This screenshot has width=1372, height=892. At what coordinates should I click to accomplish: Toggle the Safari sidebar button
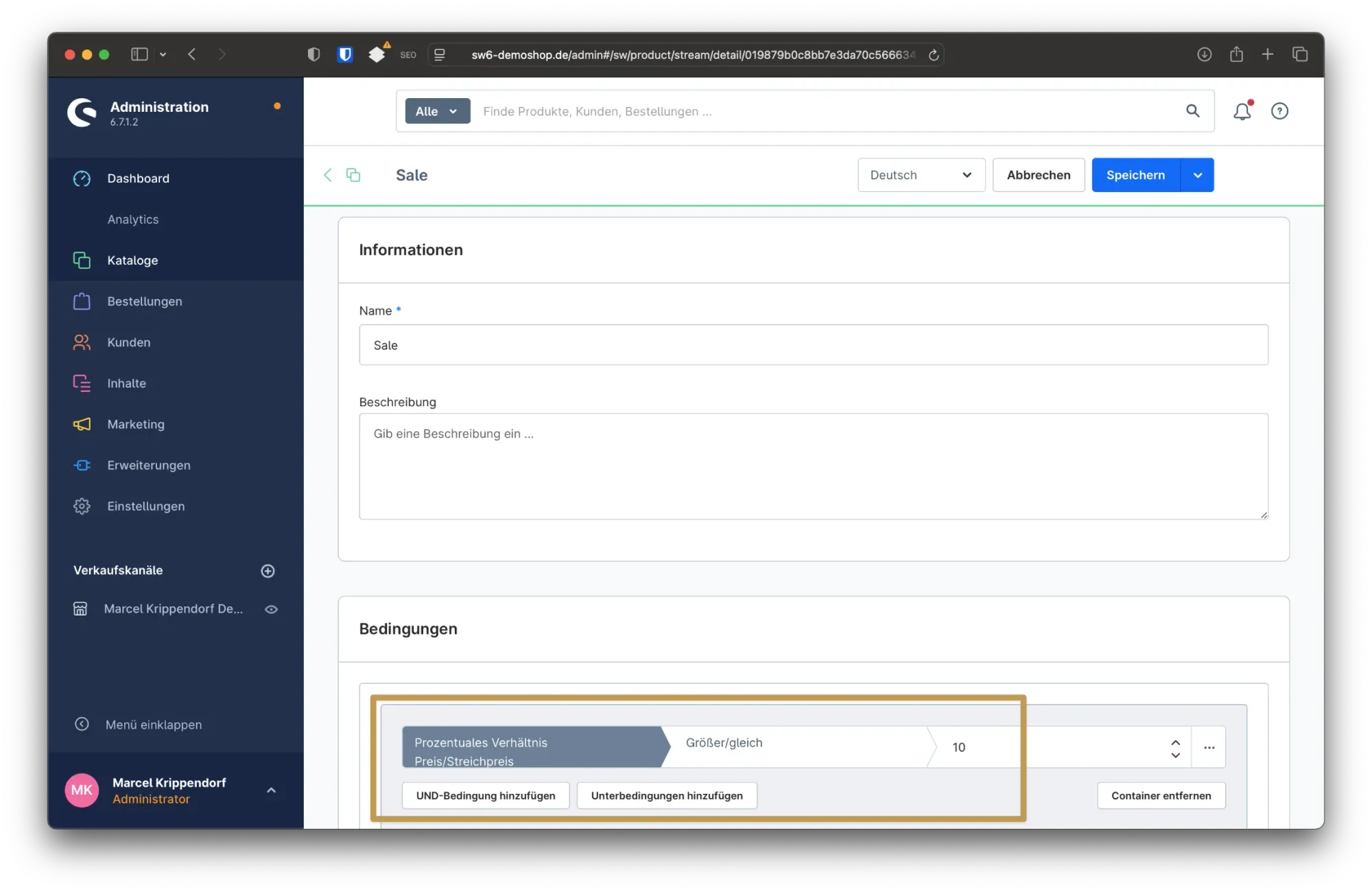click(139, 54)
